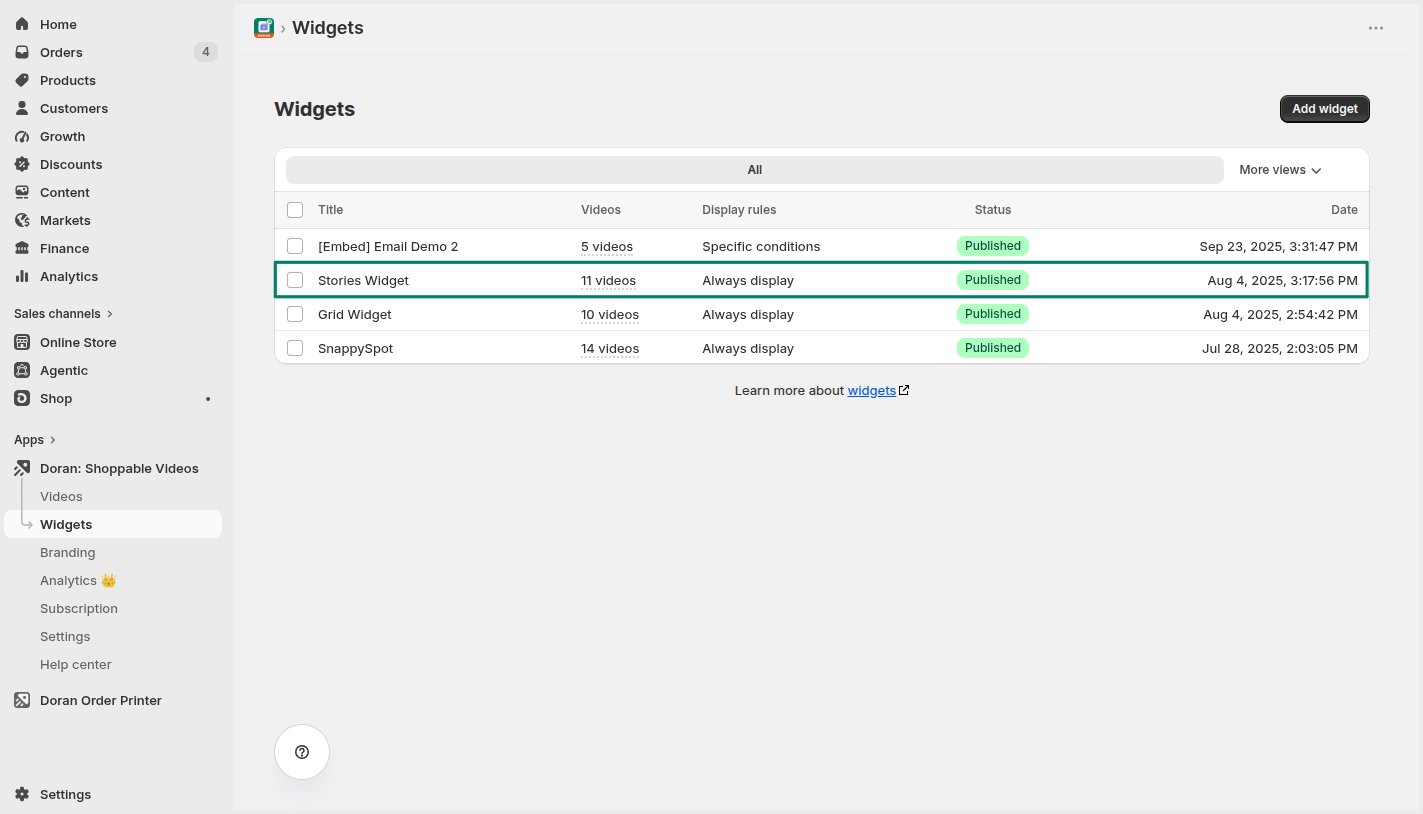
Task: Open Branding under Doran app
Action: point(68,552)
